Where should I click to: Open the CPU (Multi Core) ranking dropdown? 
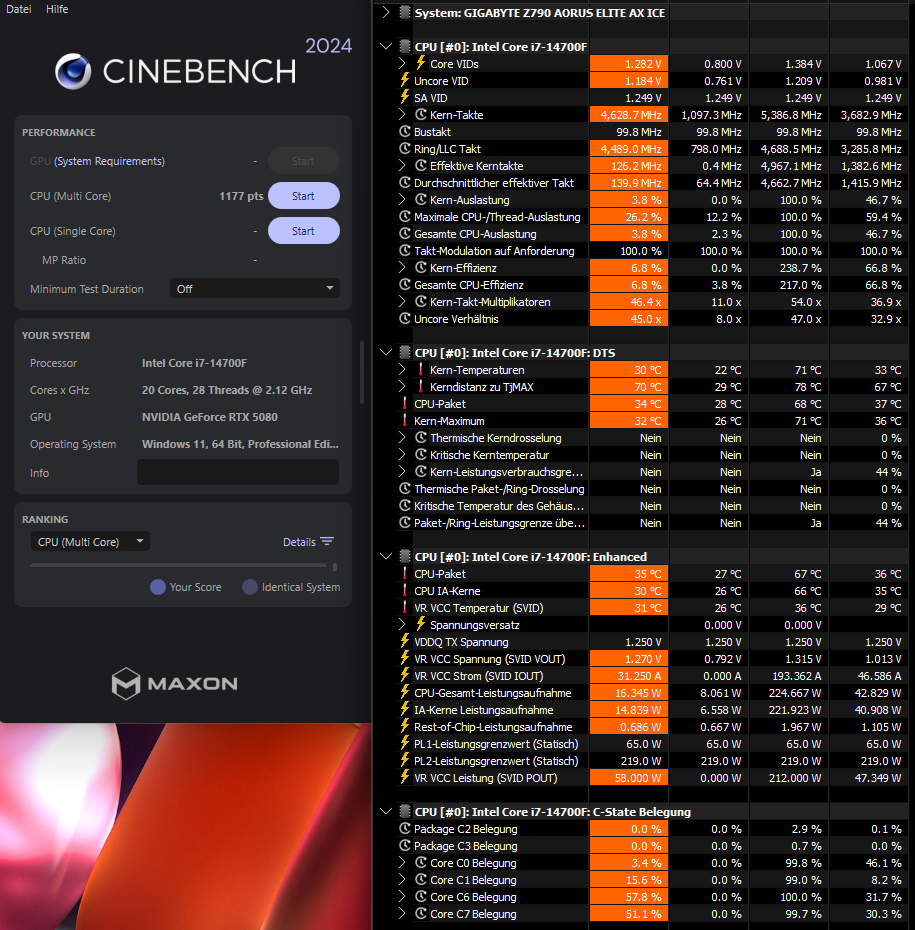click(x=90, y=542)
